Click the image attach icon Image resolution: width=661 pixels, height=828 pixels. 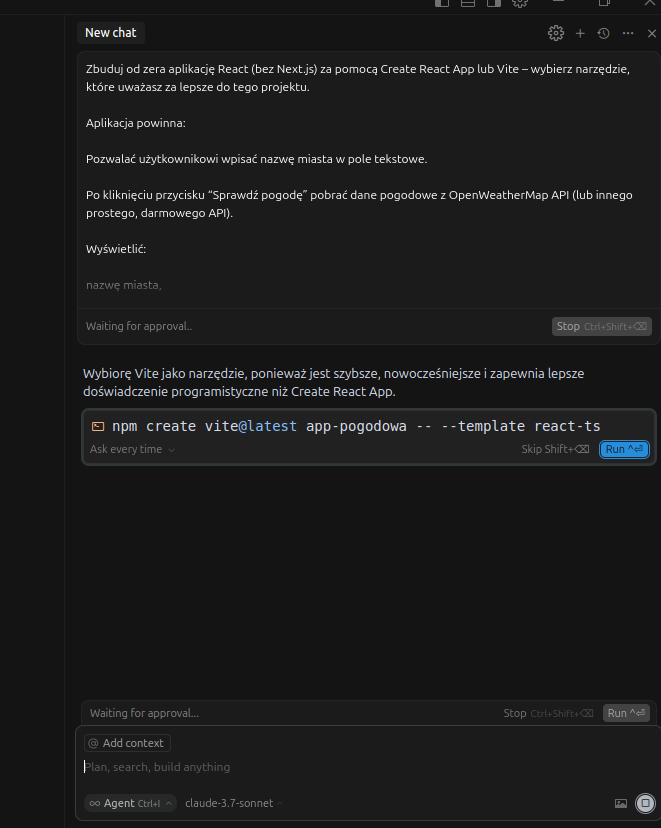pyautogui.click(x=621, y=803)
